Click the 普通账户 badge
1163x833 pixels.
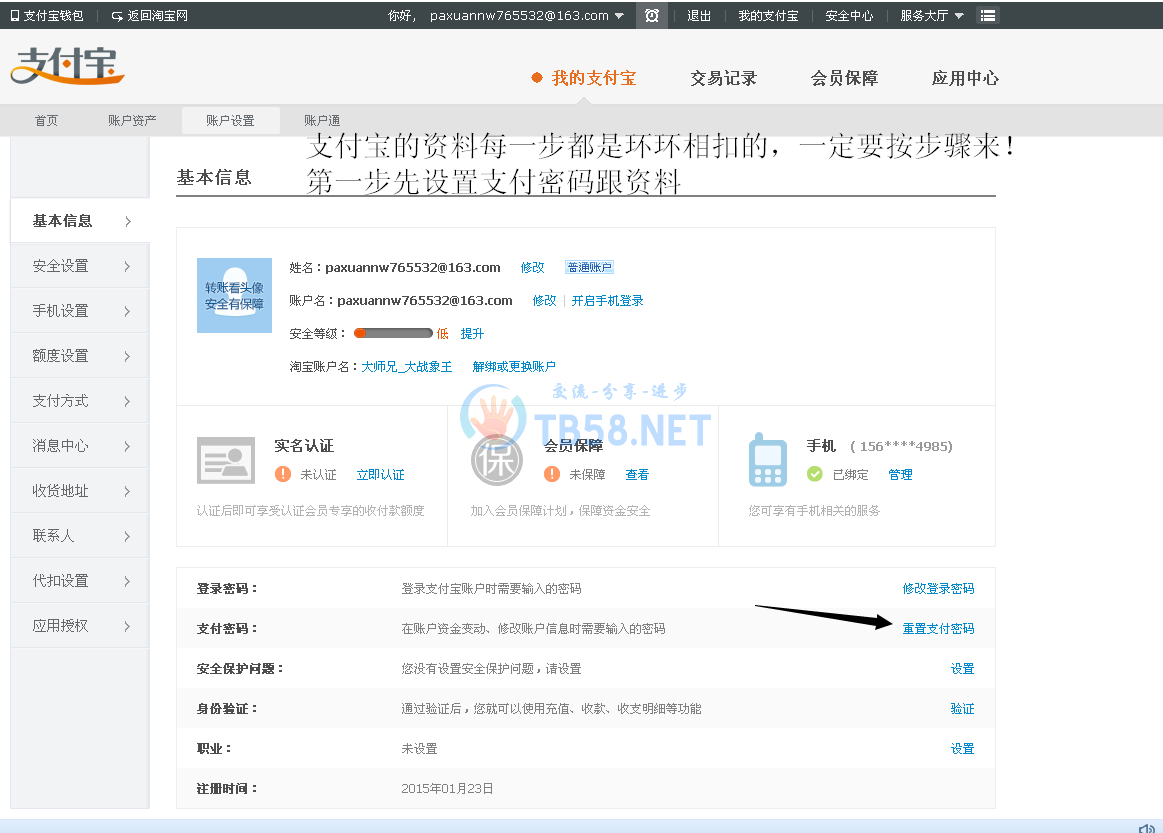590,267
